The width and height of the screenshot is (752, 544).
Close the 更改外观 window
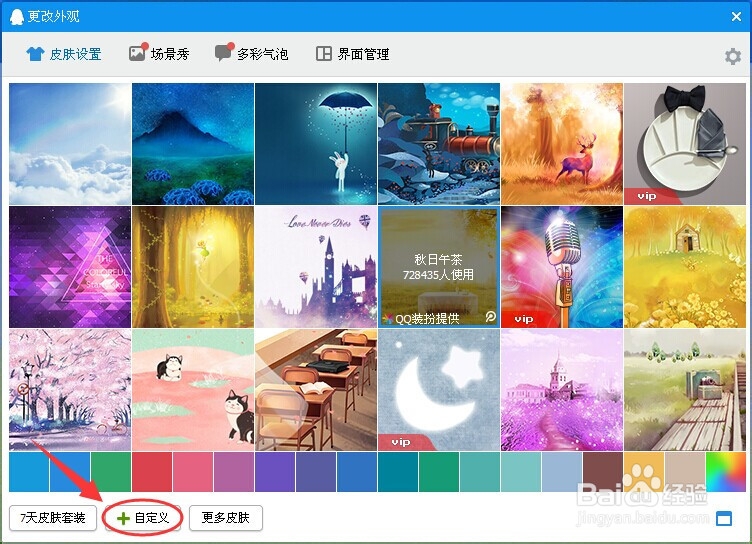(x=736, y=16)
